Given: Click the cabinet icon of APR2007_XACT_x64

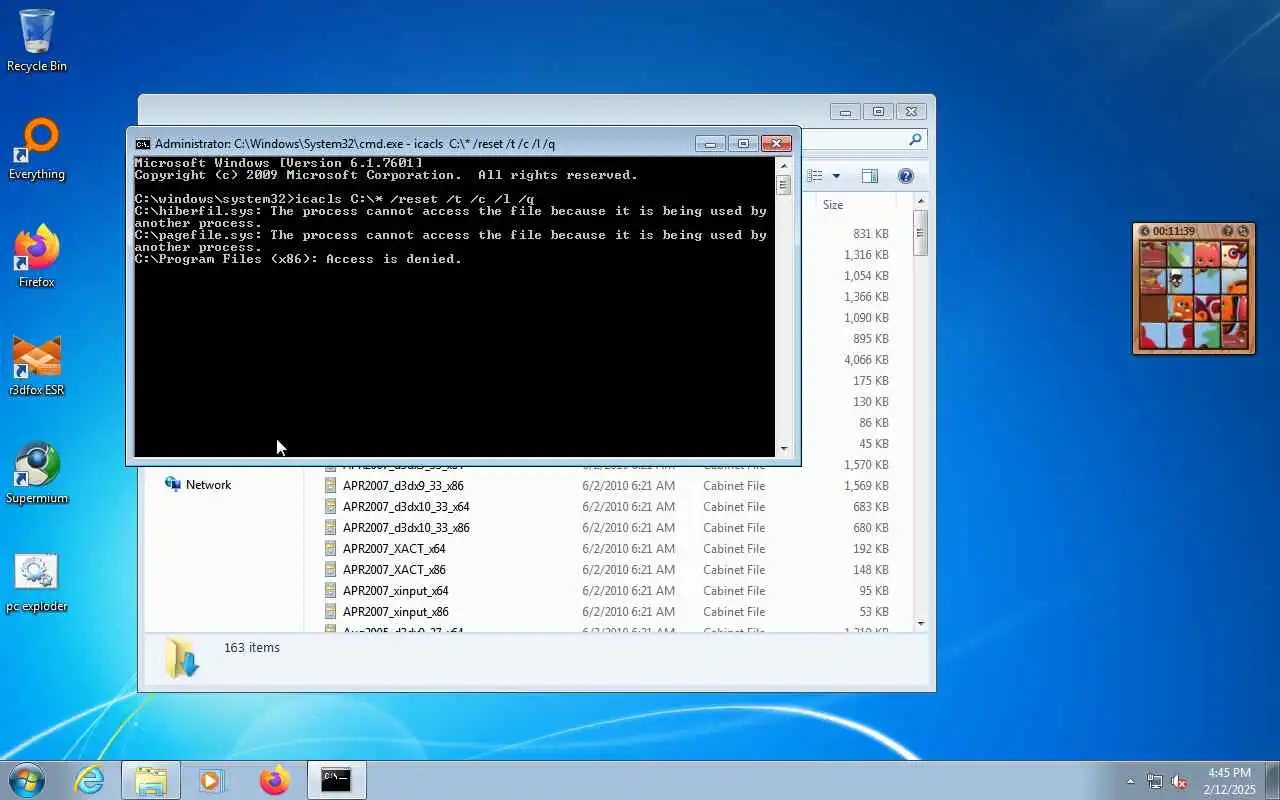Looking at the screenshot, I should pyautogui.click(x=331, y=549).
